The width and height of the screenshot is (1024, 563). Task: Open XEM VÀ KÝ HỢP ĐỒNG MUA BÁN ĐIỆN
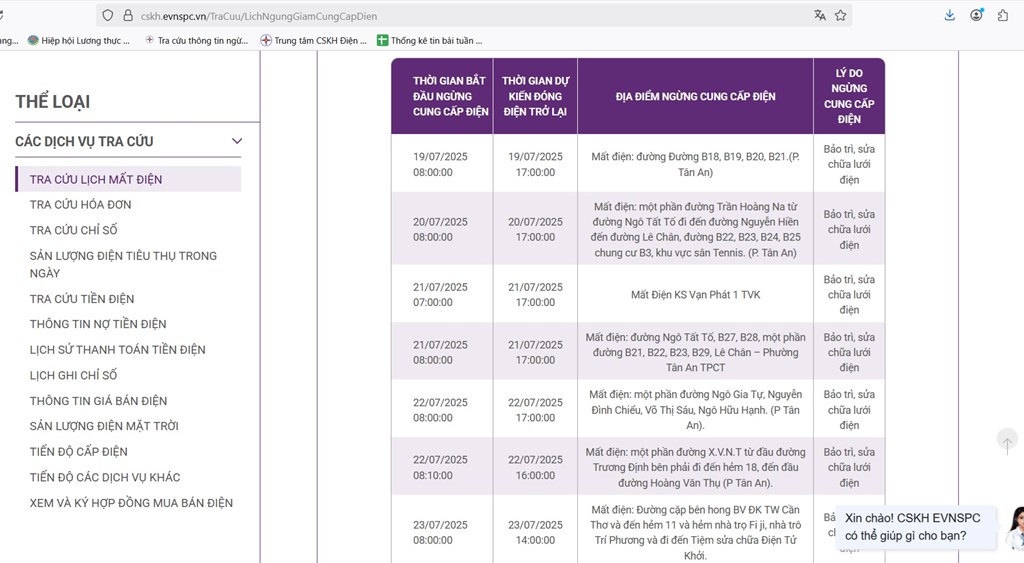131,502
